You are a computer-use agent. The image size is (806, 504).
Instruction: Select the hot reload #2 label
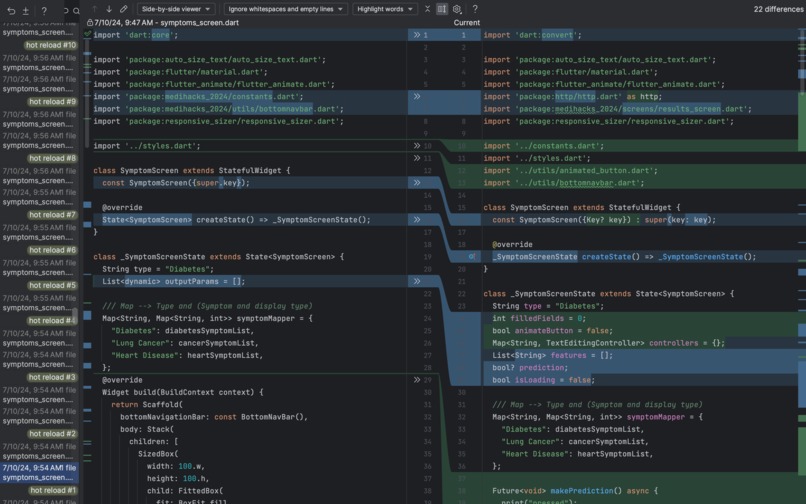pyautogui.click(x=52, y=434)
